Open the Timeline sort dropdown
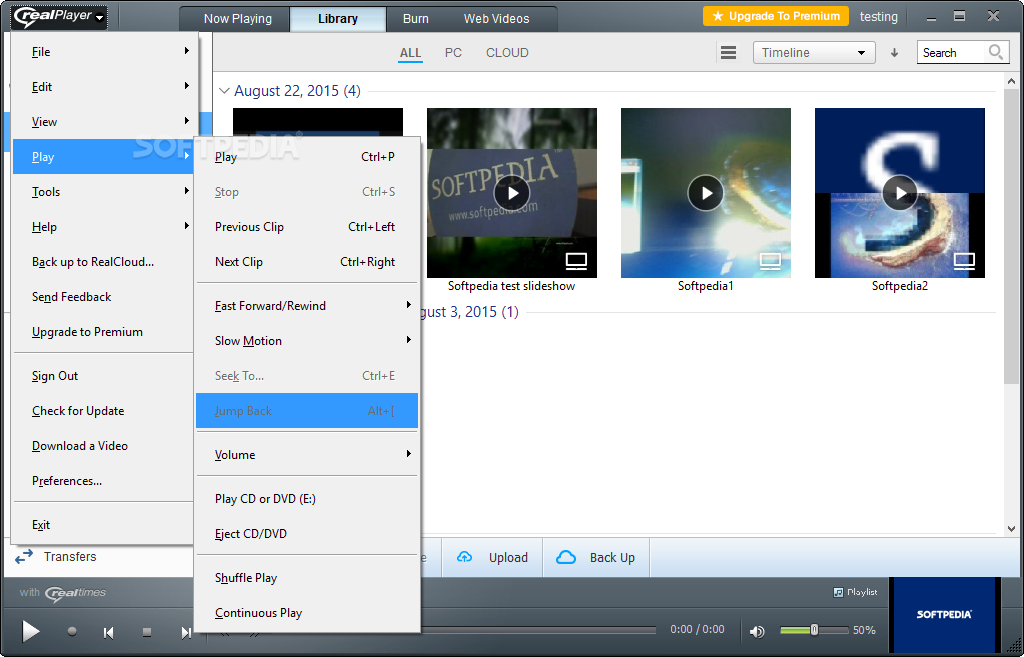The image size is (1024, 657). (x=814, y=53)
